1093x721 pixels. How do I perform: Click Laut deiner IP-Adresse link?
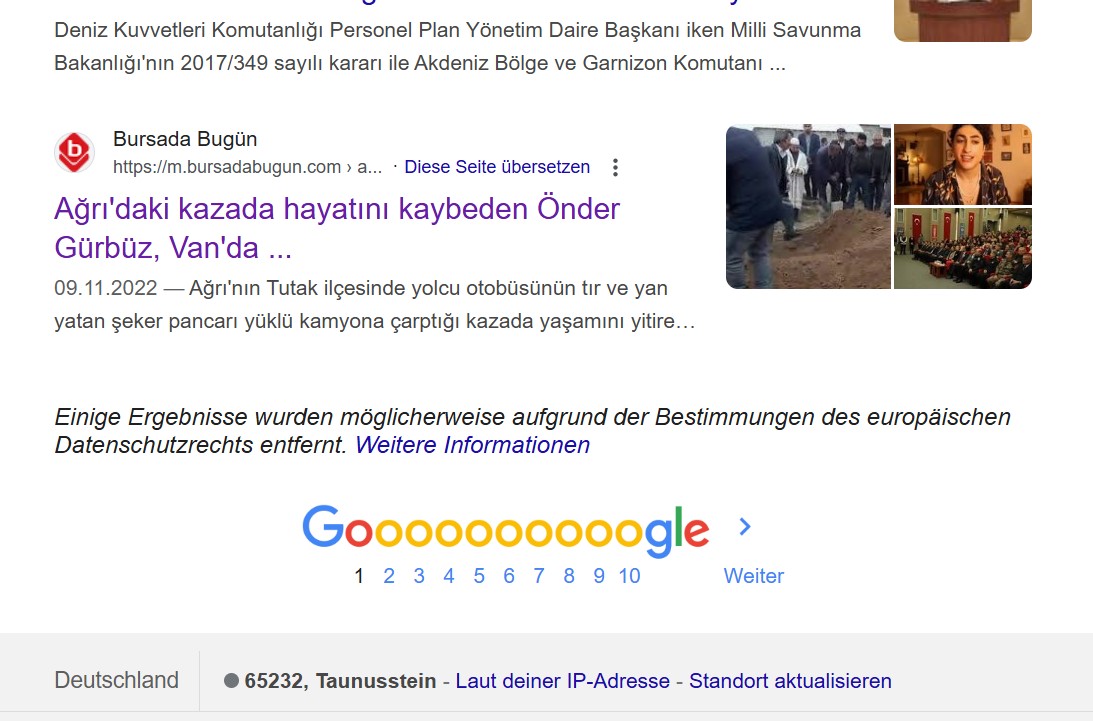tap(563, 681)
